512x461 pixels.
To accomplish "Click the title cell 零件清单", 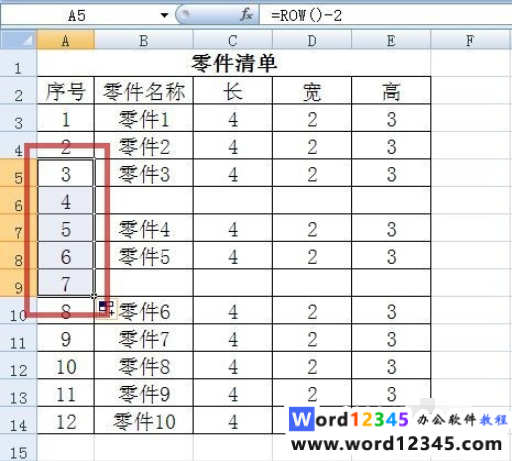I will [x=234, y=63].
